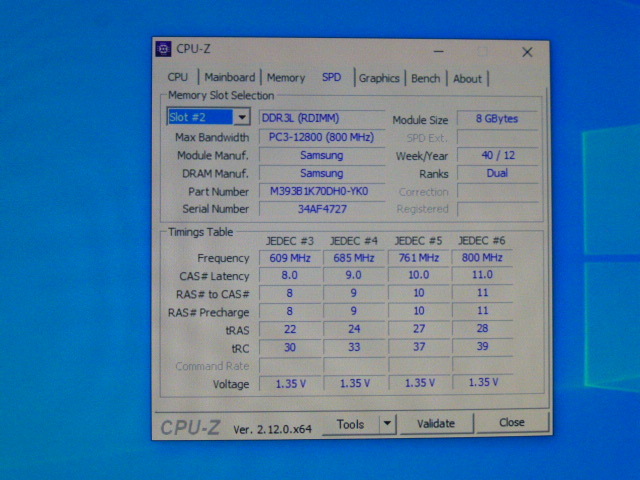This screenshot has height=480, width=640.
Task: Expand the Slot #2 dropdown arrow
Action: click(242, 117)
